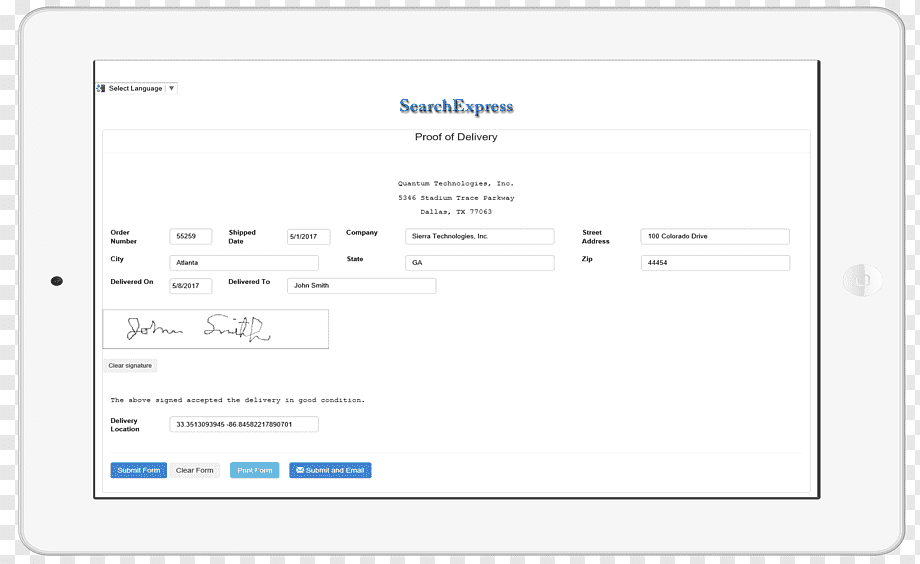Click the SearchExpress logo
920x564 pixels.
[x=456, y=107]
